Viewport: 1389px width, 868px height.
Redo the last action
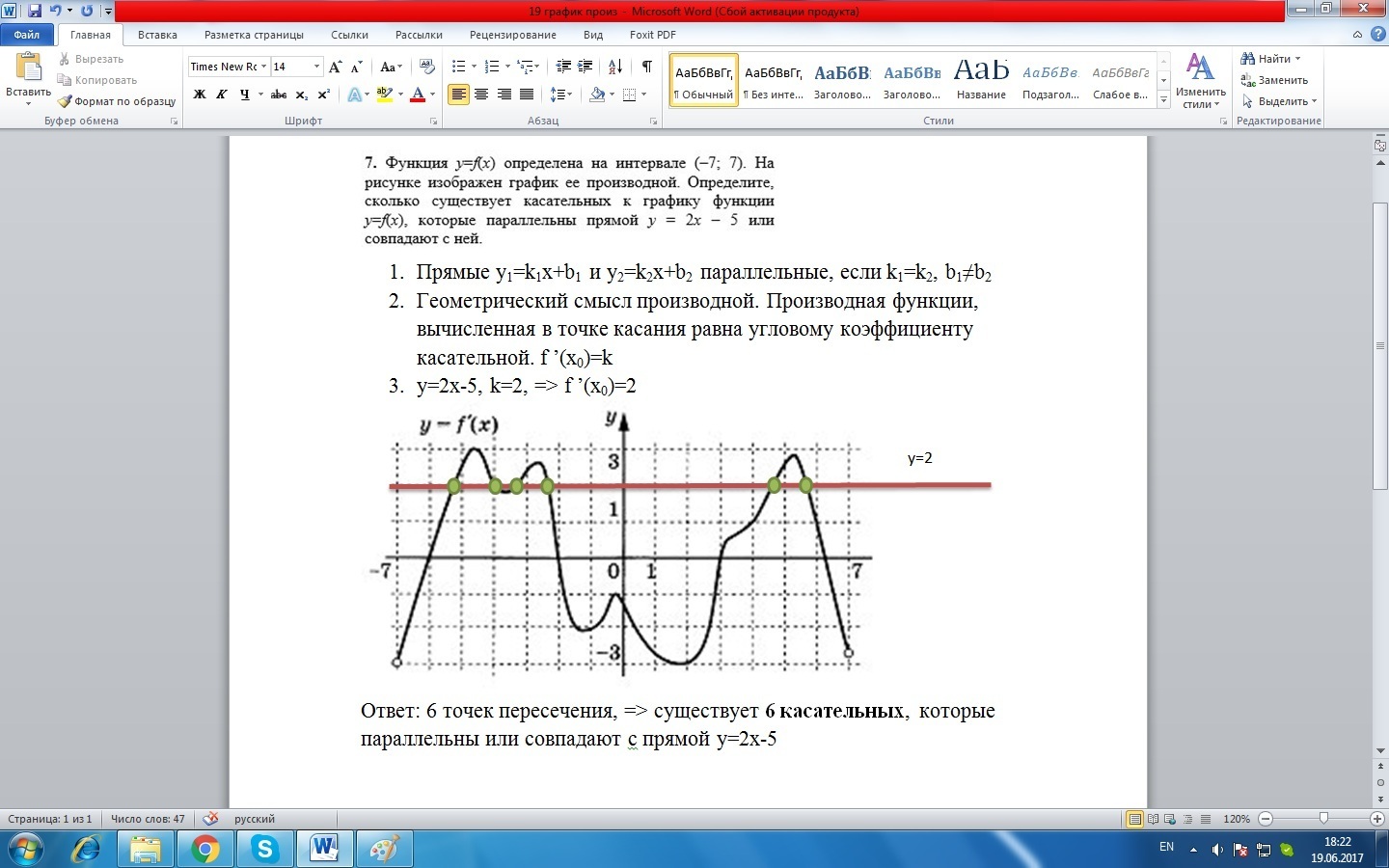[x=87, y=11]
